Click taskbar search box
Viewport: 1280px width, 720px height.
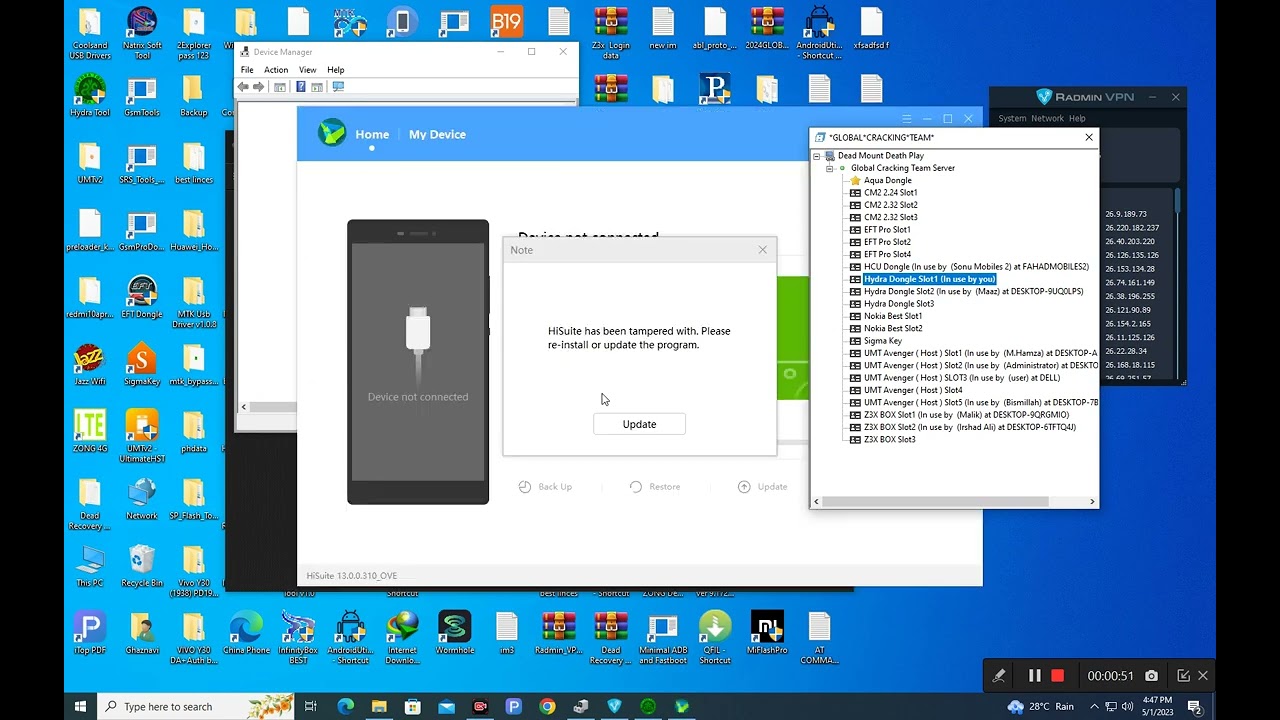tap(198, 706)
